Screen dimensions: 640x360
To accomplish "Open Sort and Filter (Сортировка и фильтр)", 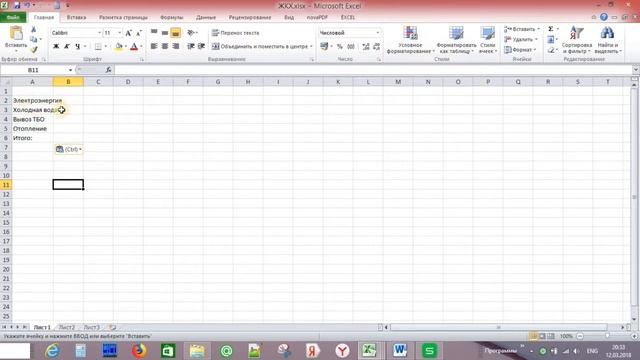I will [576, 40].
